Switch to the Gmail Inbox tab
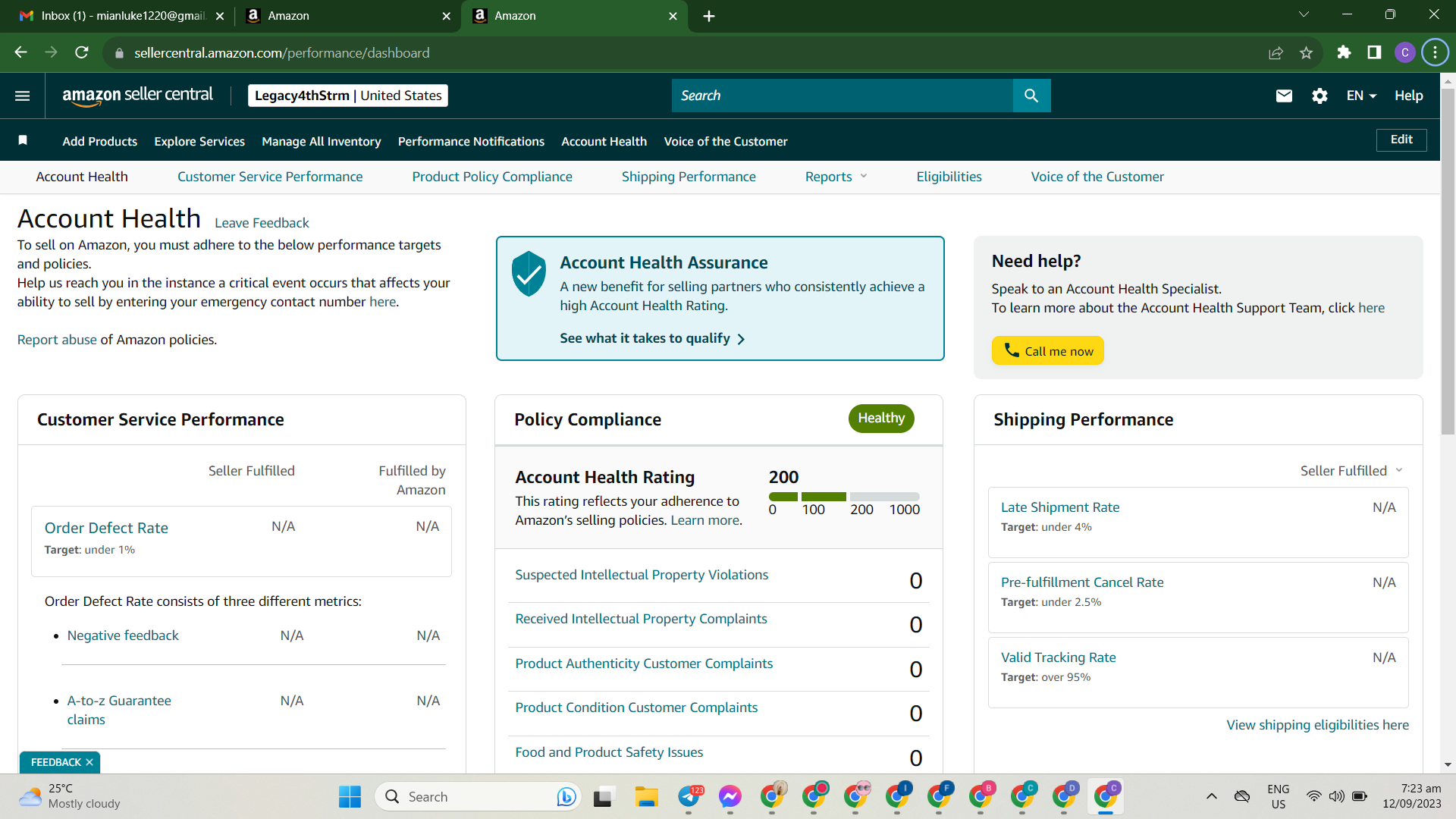 [122, 16]
